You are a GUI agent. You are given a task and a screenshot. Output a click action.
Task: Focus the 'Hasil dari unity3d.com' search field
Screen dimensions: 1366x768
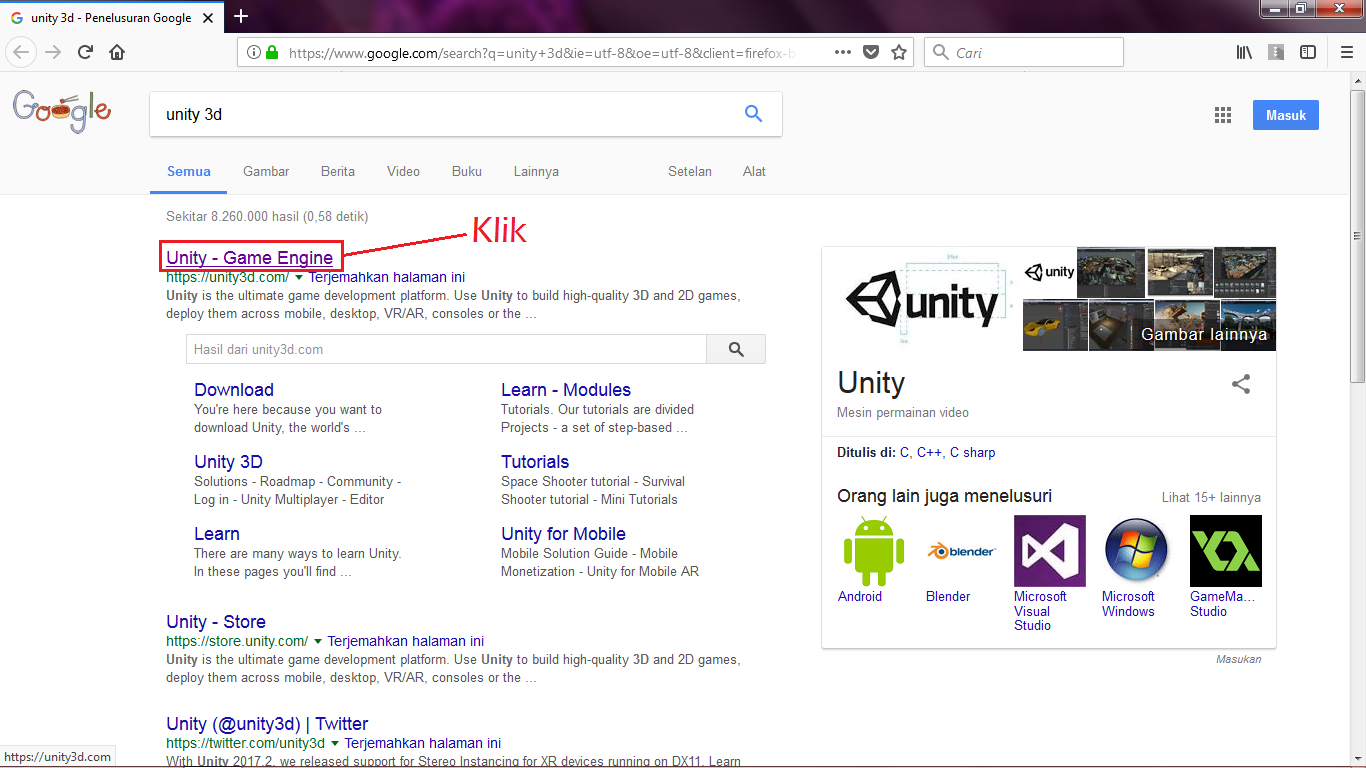[x=446, y=349]
